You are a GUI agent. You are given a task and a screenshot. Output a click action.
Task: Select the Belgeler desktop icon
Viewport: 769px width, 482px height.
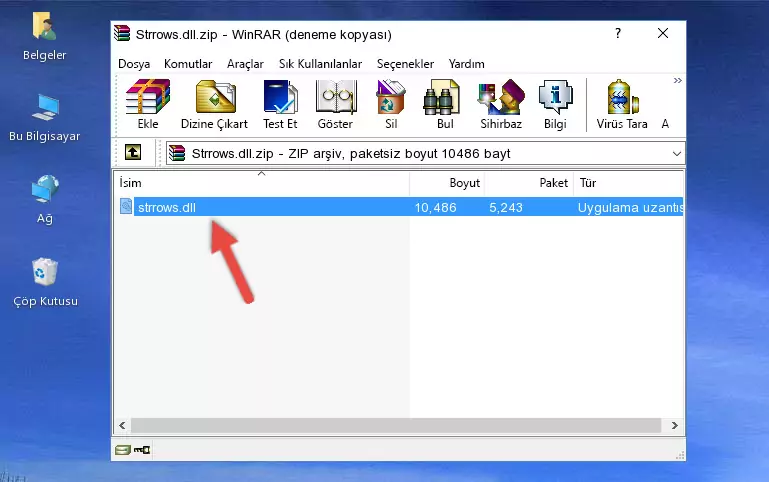(x=45, y=37)
